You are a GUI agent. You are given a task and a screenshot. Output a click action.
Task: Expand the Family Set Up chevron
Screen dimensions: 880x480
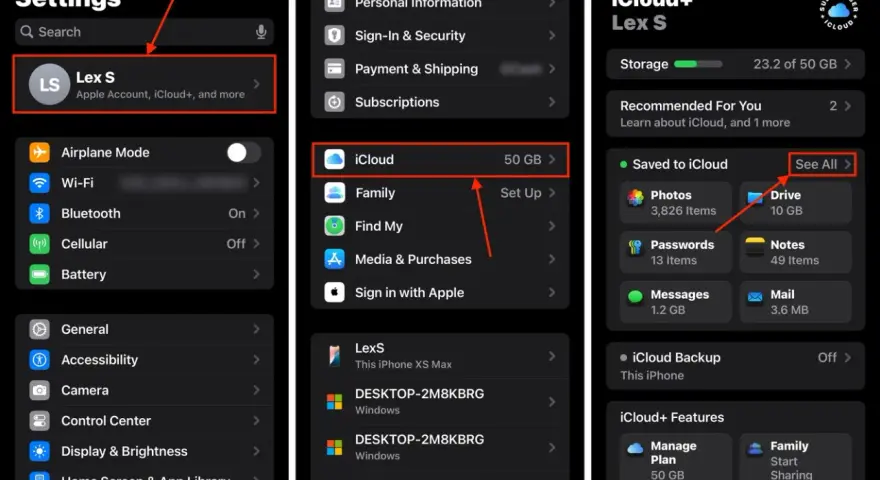click(552, 193)
